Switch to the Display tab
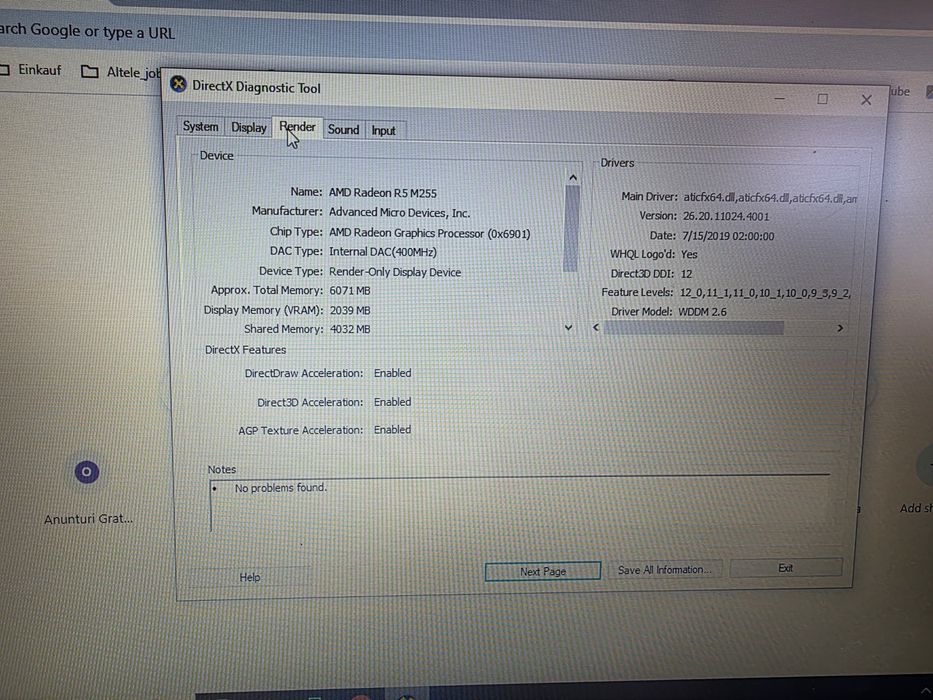 [249, 127]
